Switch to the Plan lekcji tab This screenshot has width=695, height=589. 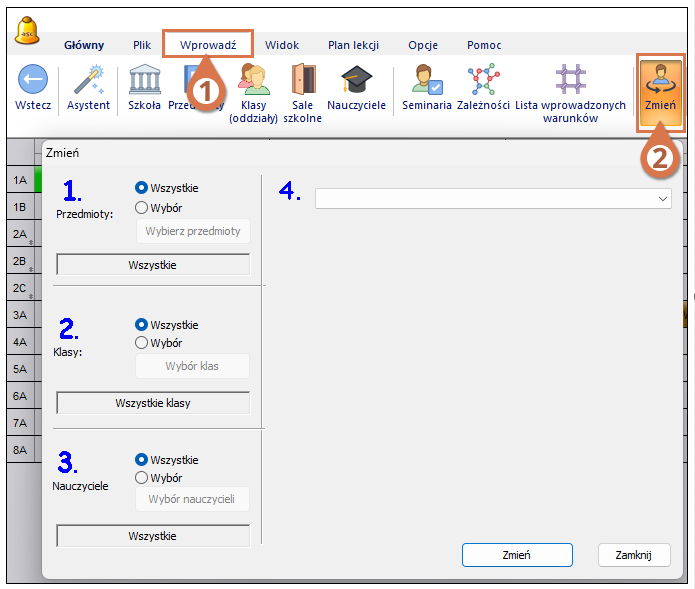coord(355,45)
